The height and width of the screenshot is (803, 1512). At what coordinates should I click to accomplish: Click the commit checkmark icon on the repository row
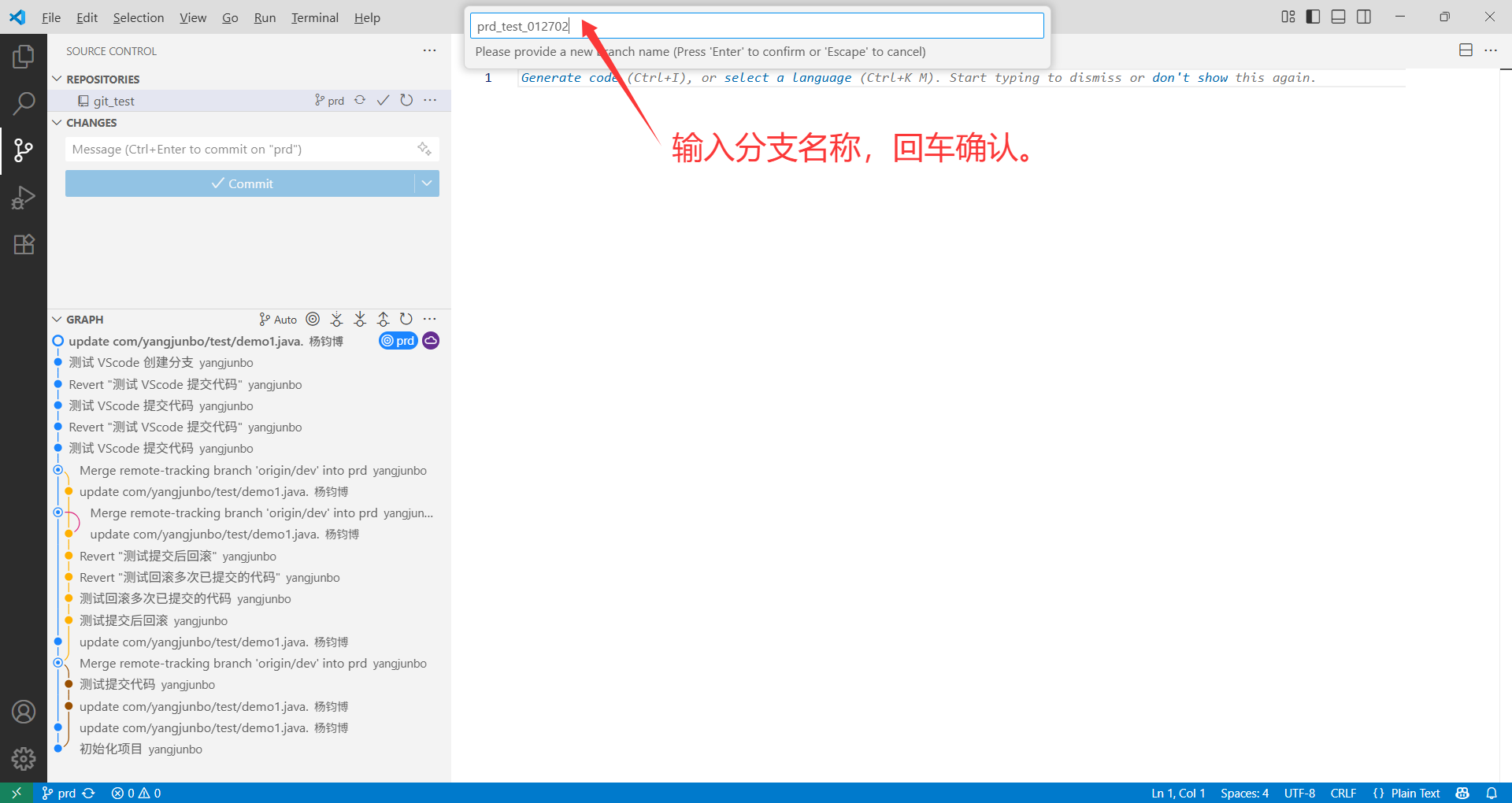pyautogui.click(x=383, y=100)
